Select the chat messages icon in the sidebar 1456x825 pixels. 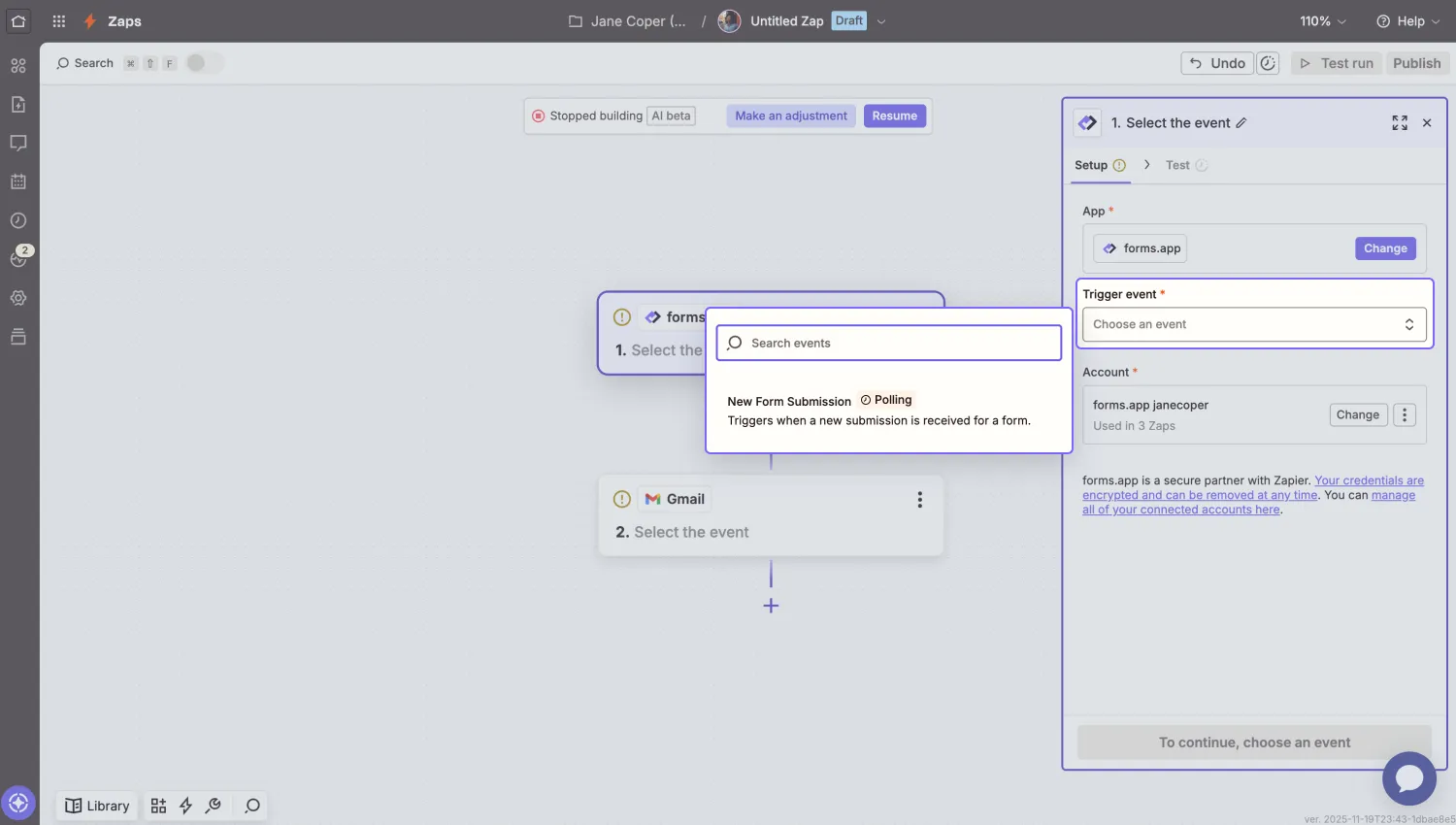click(x=18, y=143)
